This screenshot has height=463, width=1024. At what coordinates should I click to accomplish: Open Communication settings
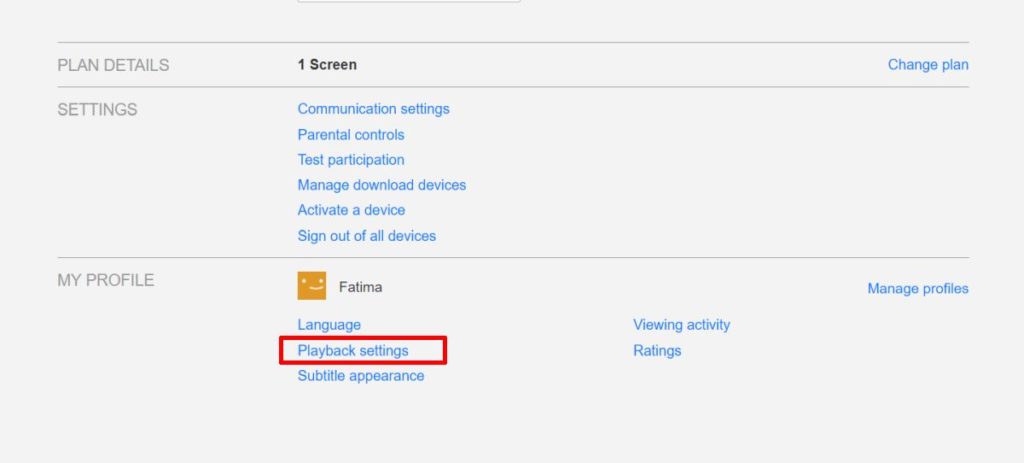coord(373,109)
